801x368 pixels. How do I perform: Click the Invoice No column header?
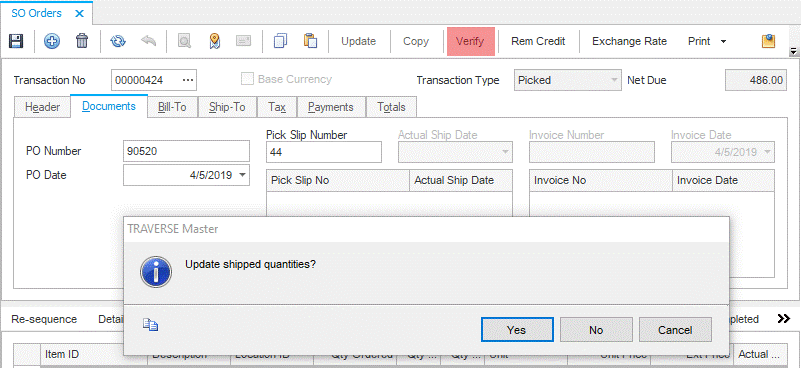tap(601, 180)
